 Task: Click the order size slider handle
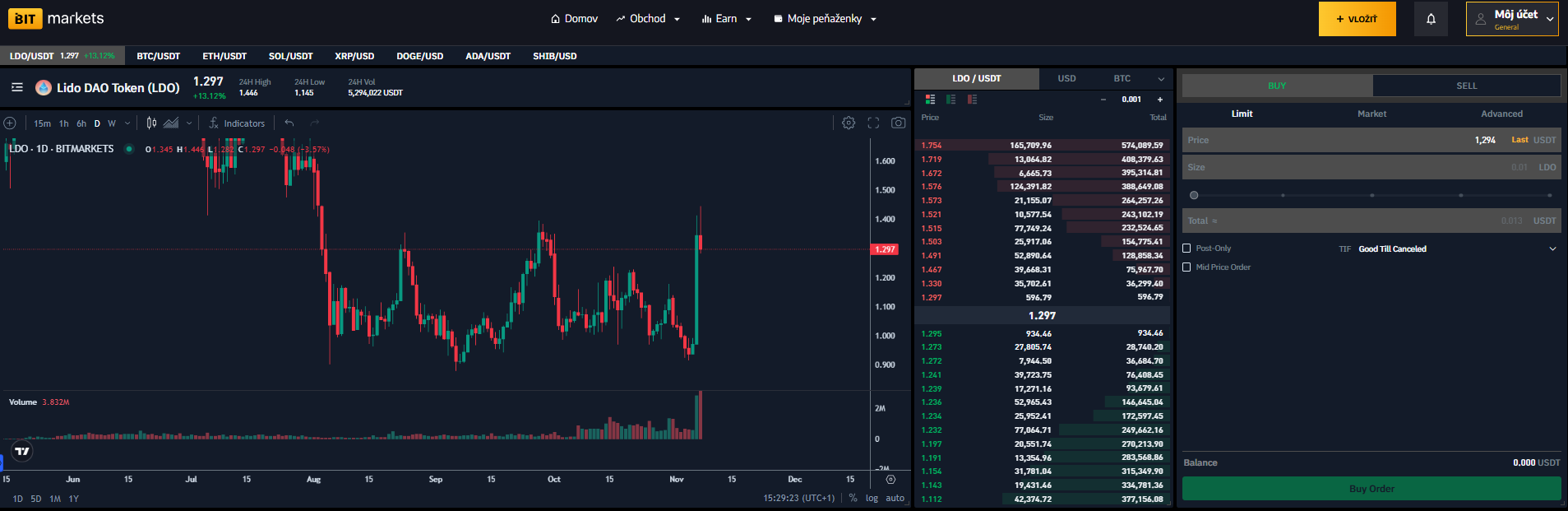click(1194, 195)
